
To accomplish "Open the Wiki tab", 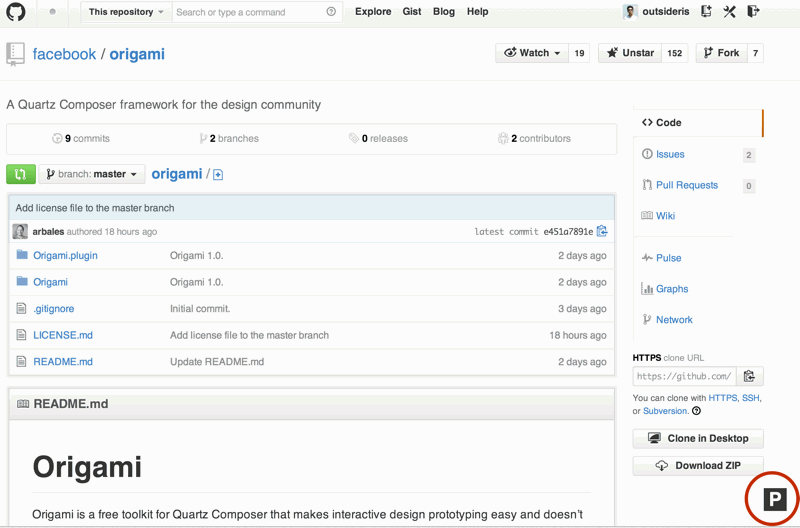I will click(x=665, y=216).
